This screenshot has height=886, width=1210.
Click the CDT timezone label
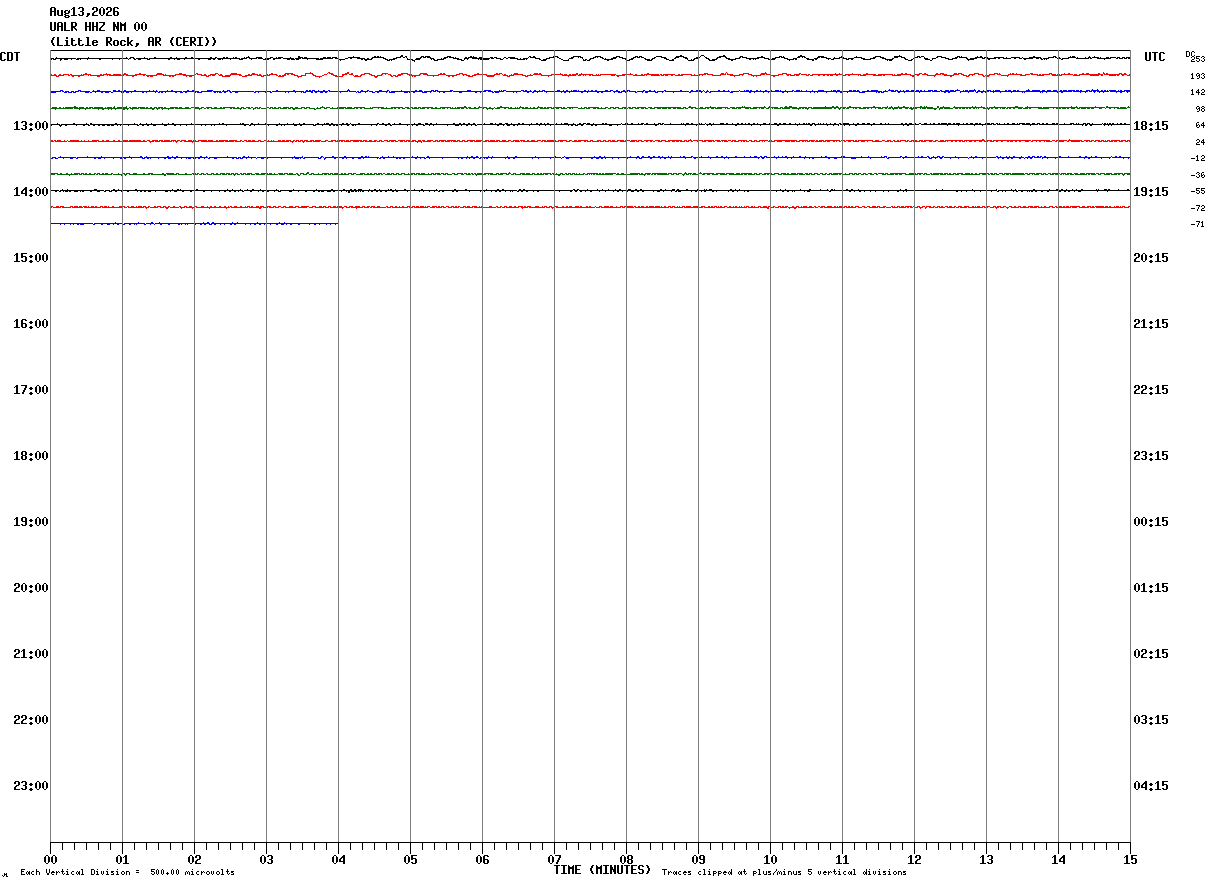[10, 57]
